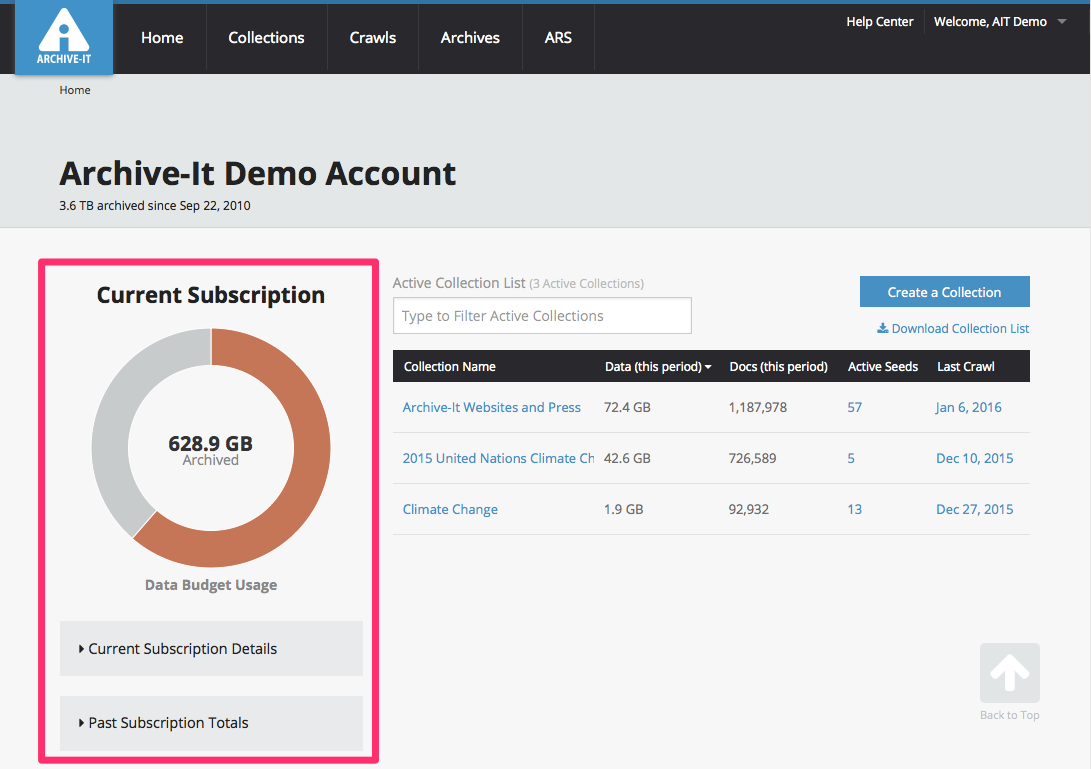Open the Collections menu
The image size is (1091, 769).
[x=266, y=38]
